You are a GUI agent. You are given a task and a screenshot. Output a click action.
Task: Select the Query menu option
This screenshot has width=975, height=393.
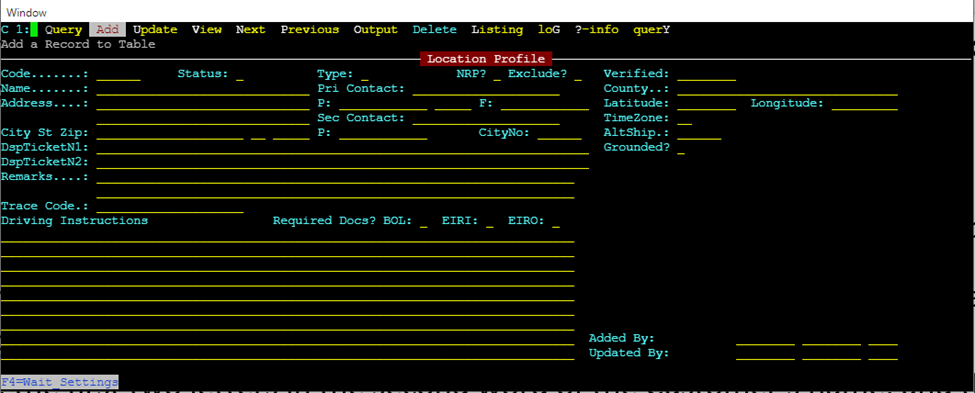(63, 30)
